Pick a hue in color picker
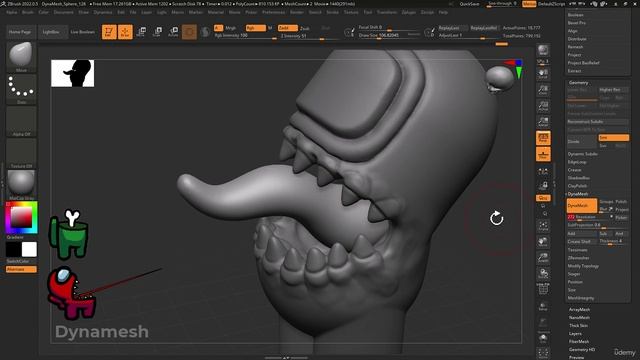Image resolution: width=640 pixels, height=360 pixels. 21,217
